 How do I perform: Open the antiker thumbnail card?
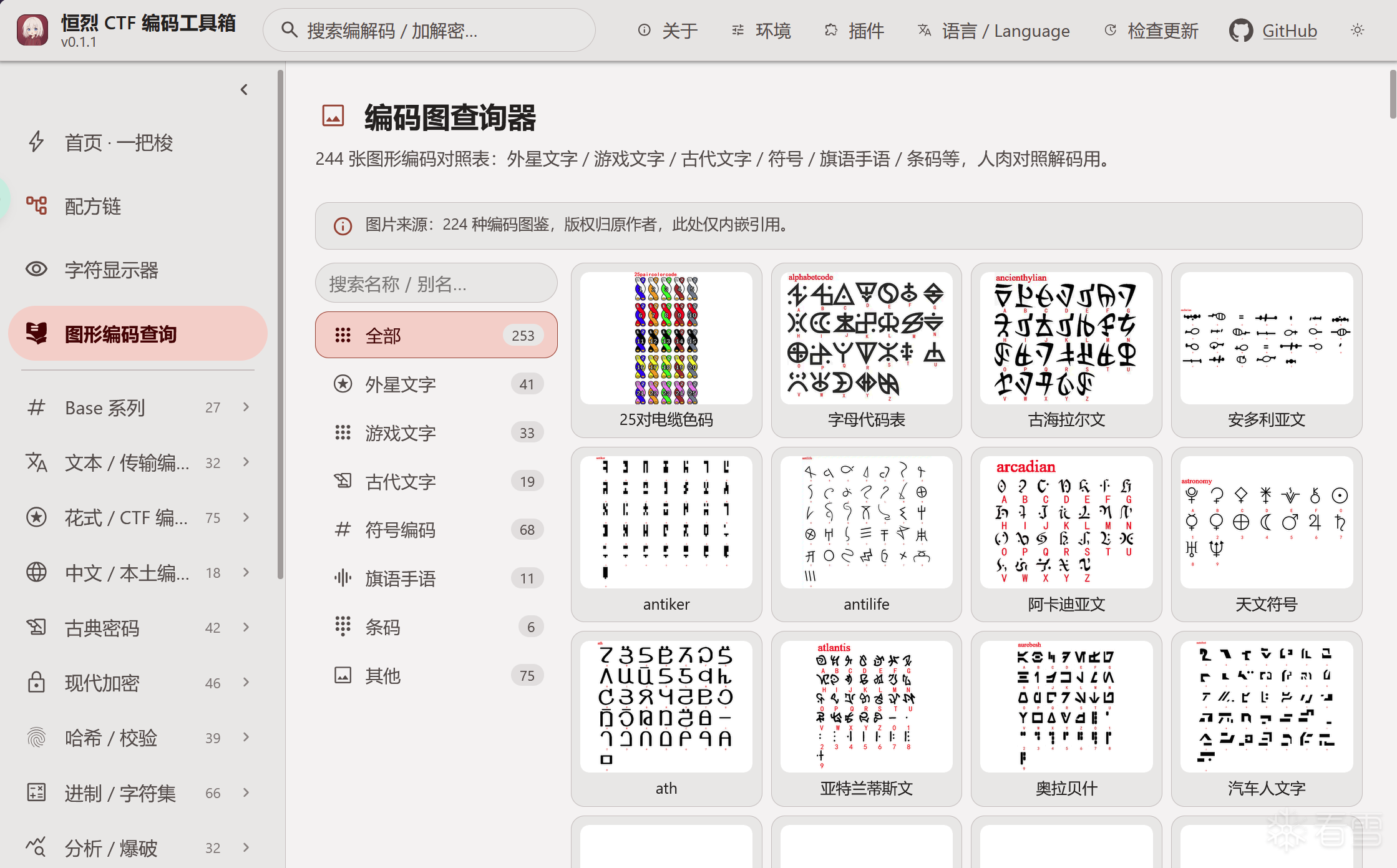point(666,535)
